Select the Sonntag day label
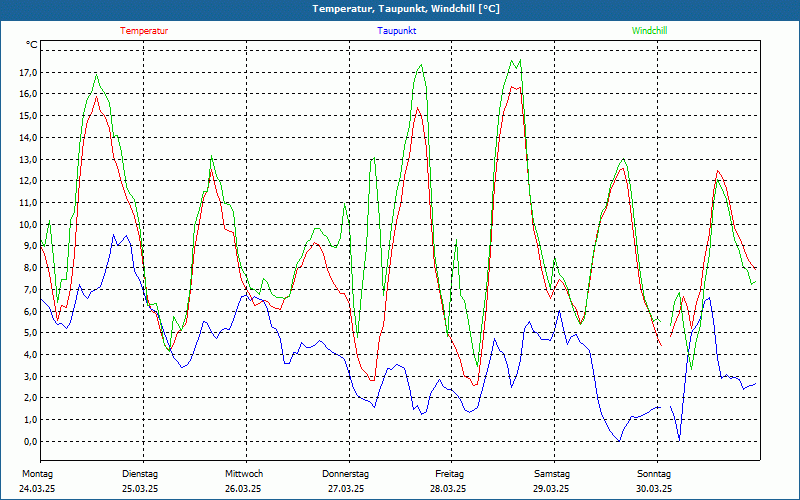 (x=655, y=474)
